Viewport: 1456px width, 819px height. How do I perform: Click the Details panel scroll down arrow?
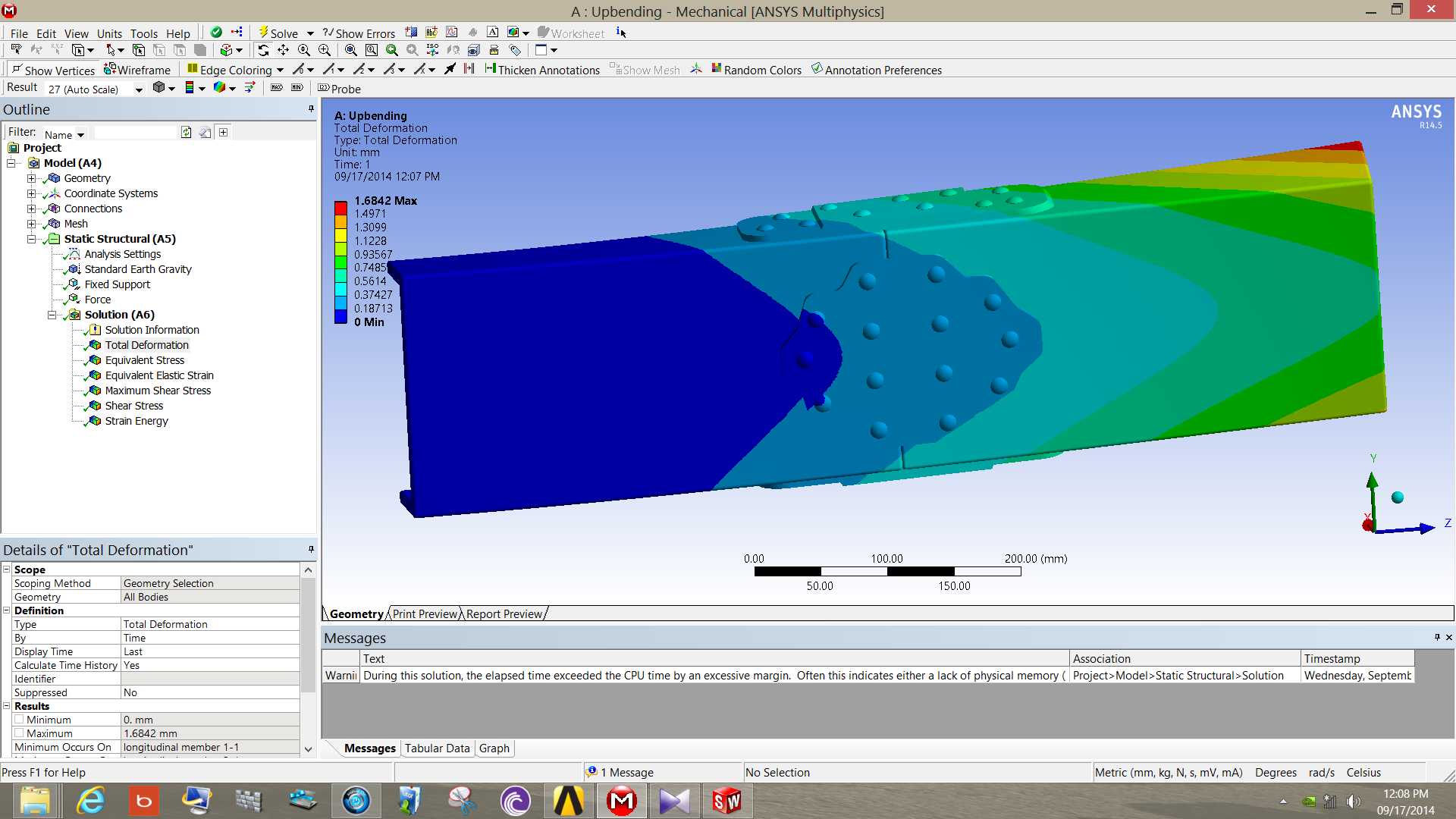pos(308,748)
